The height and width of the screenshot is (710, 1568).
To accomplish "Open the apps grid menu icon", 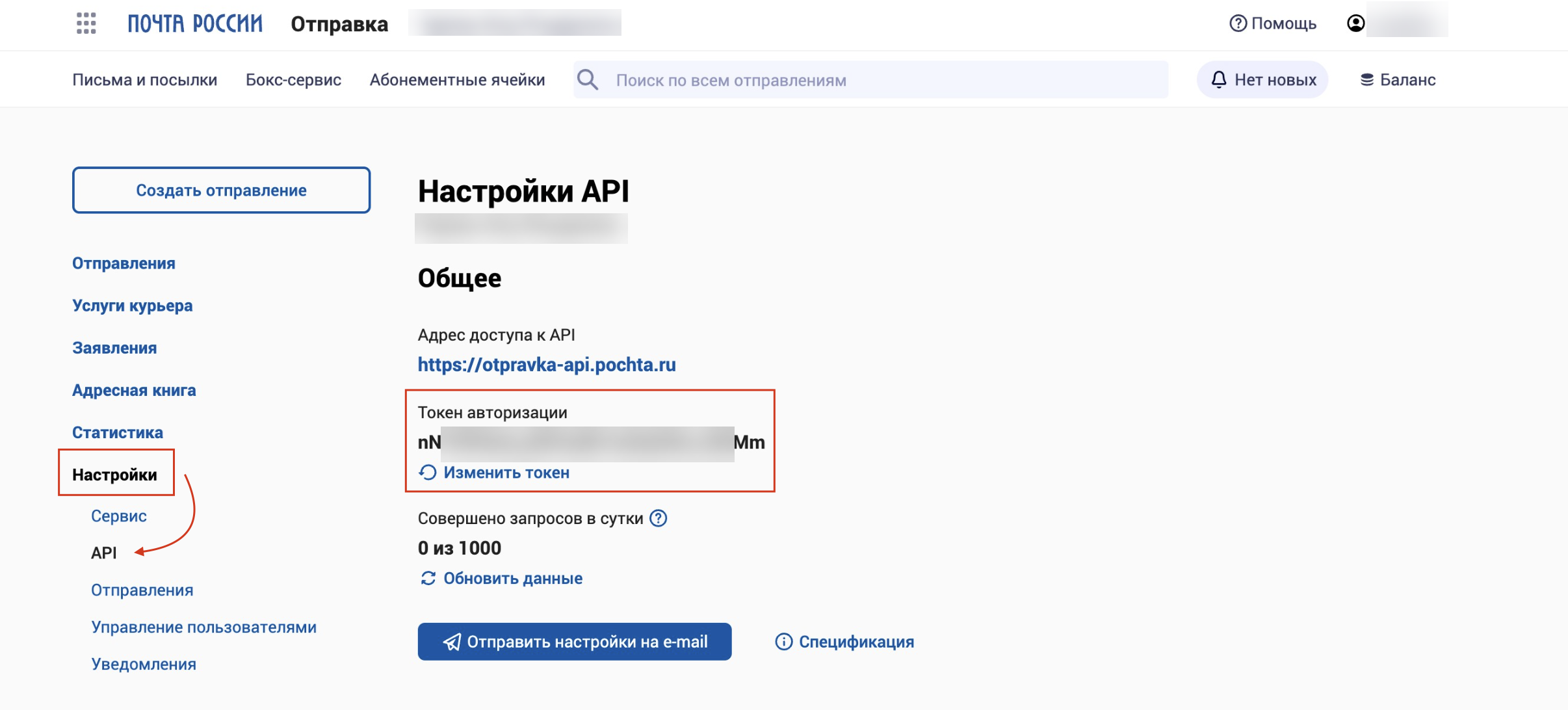I will click(86, 23).
